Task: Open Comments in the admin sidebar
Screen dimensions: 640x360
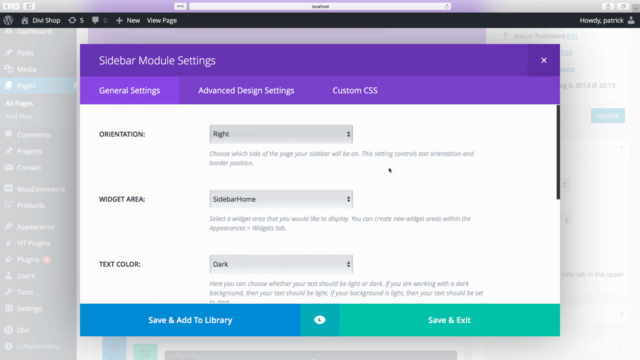Action: (x=34, y=135)
